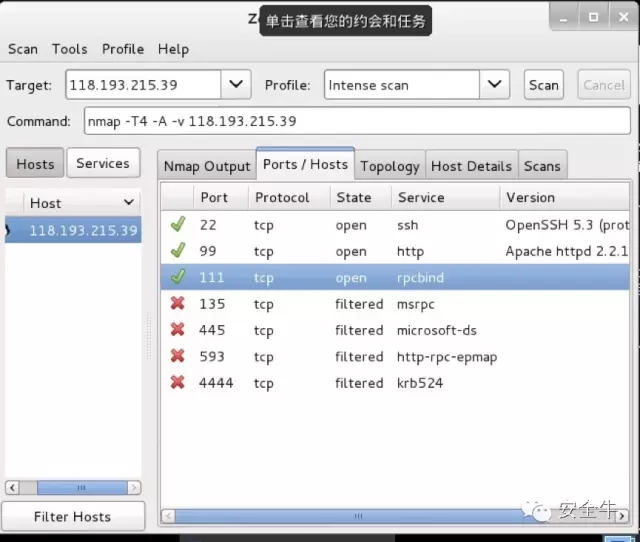This screenshot has width=640, height=542.
Task: Start the scan with the Scan button
Action: [x=544, y=85]
